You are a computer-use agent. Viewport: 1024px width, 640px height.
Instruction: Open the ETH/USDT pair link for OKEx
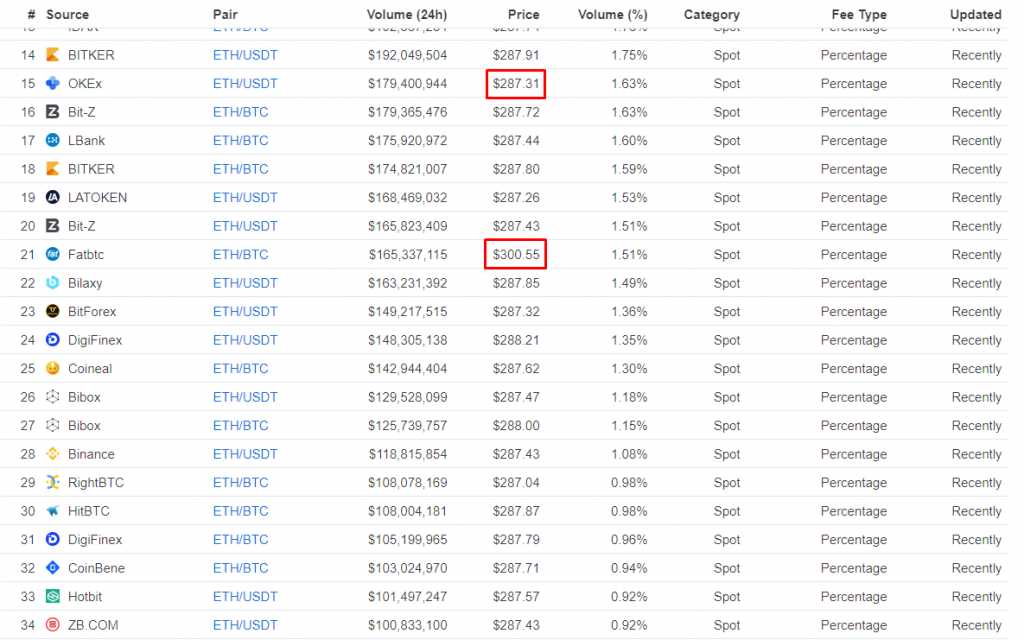point(246,84)
